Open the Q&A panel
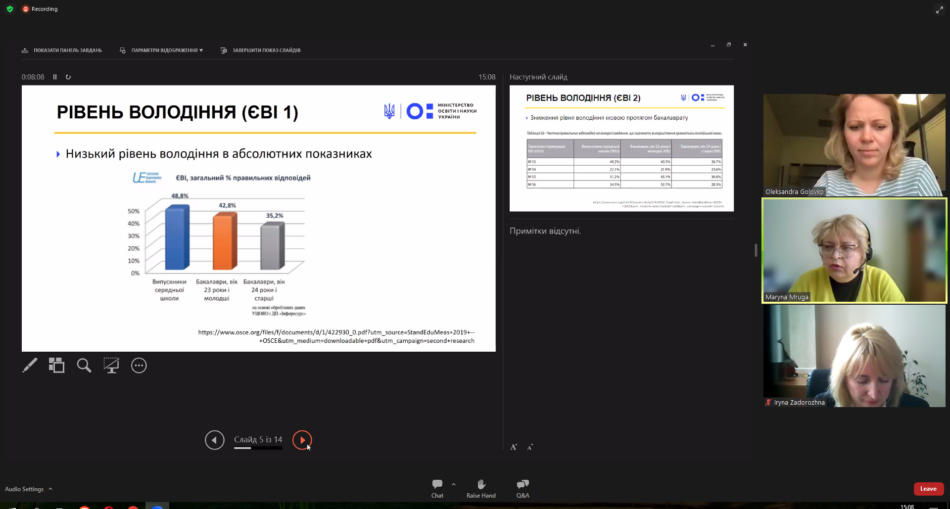This screenshot has width=950, height=509. click(523, 484)
